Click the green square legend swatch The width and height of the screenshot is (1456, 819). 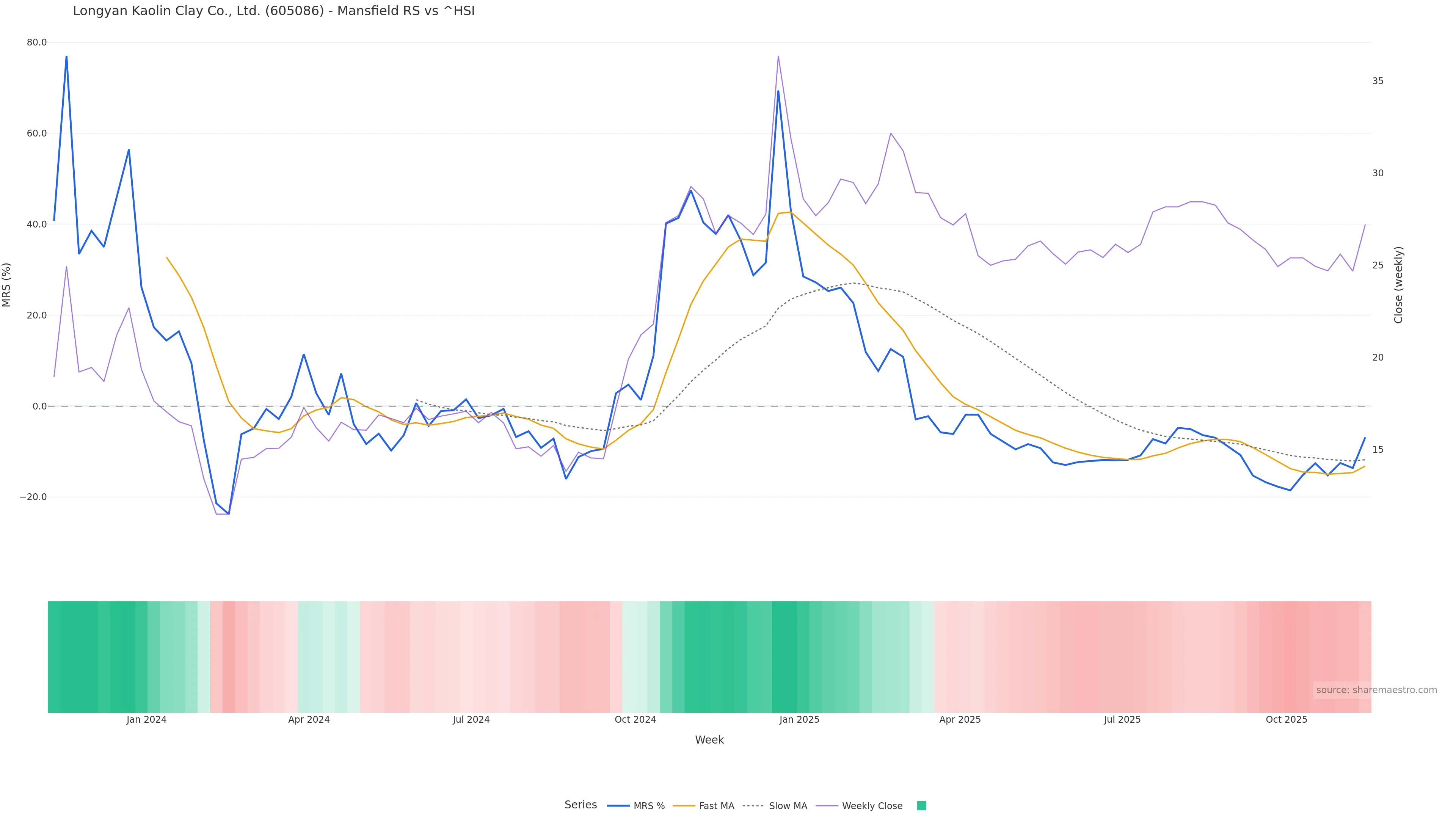pos(921,806)
